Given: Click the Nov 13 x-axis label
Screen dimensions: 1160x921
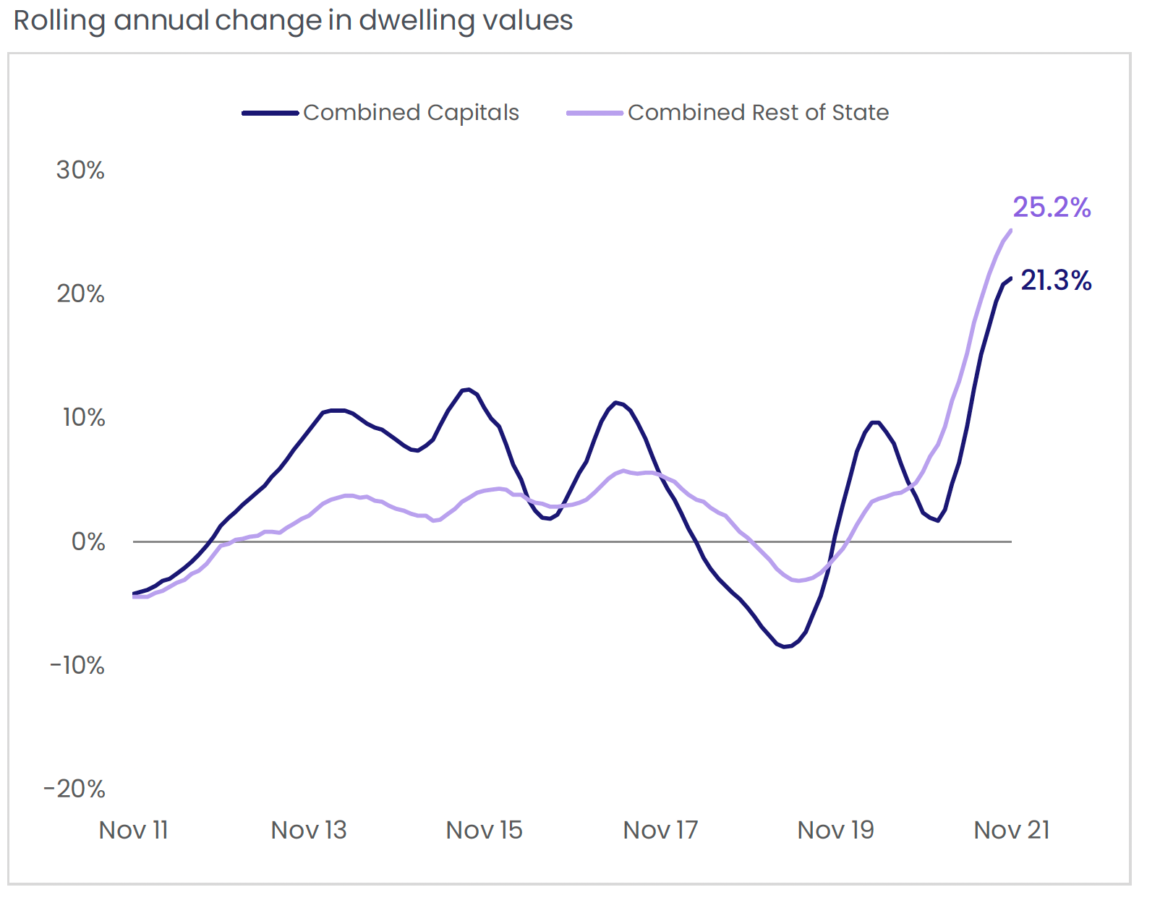Looking at the screenshot, I should (309, 830).
